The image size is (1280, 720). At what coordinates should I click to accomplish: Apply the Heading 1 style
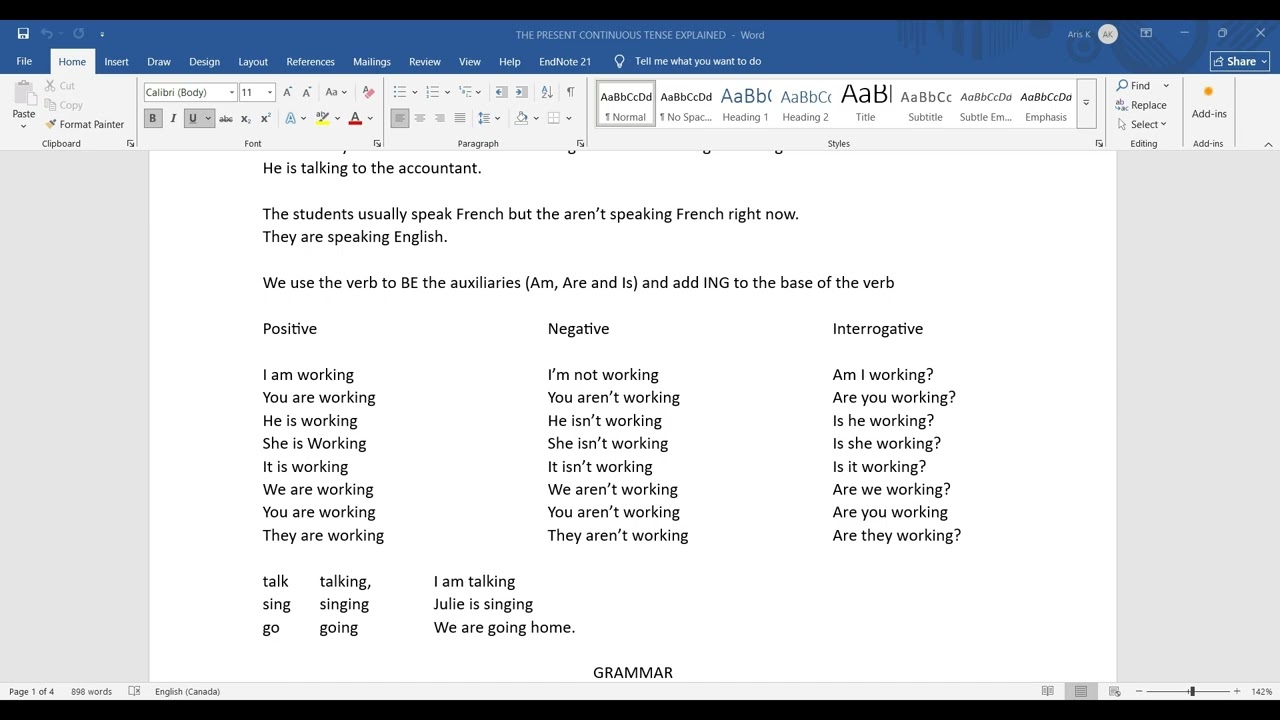746,103
